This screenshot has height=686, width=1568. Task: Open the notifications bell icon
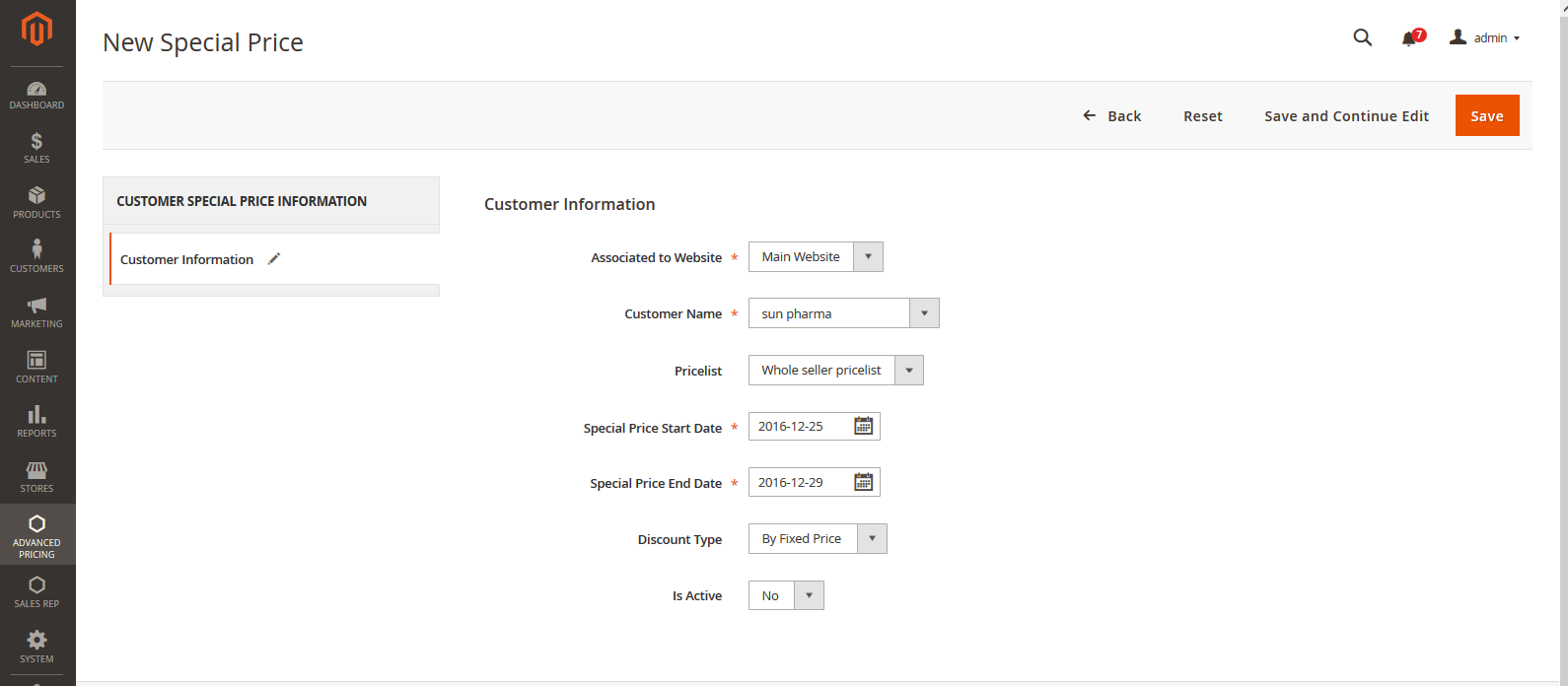point(1410,37)
